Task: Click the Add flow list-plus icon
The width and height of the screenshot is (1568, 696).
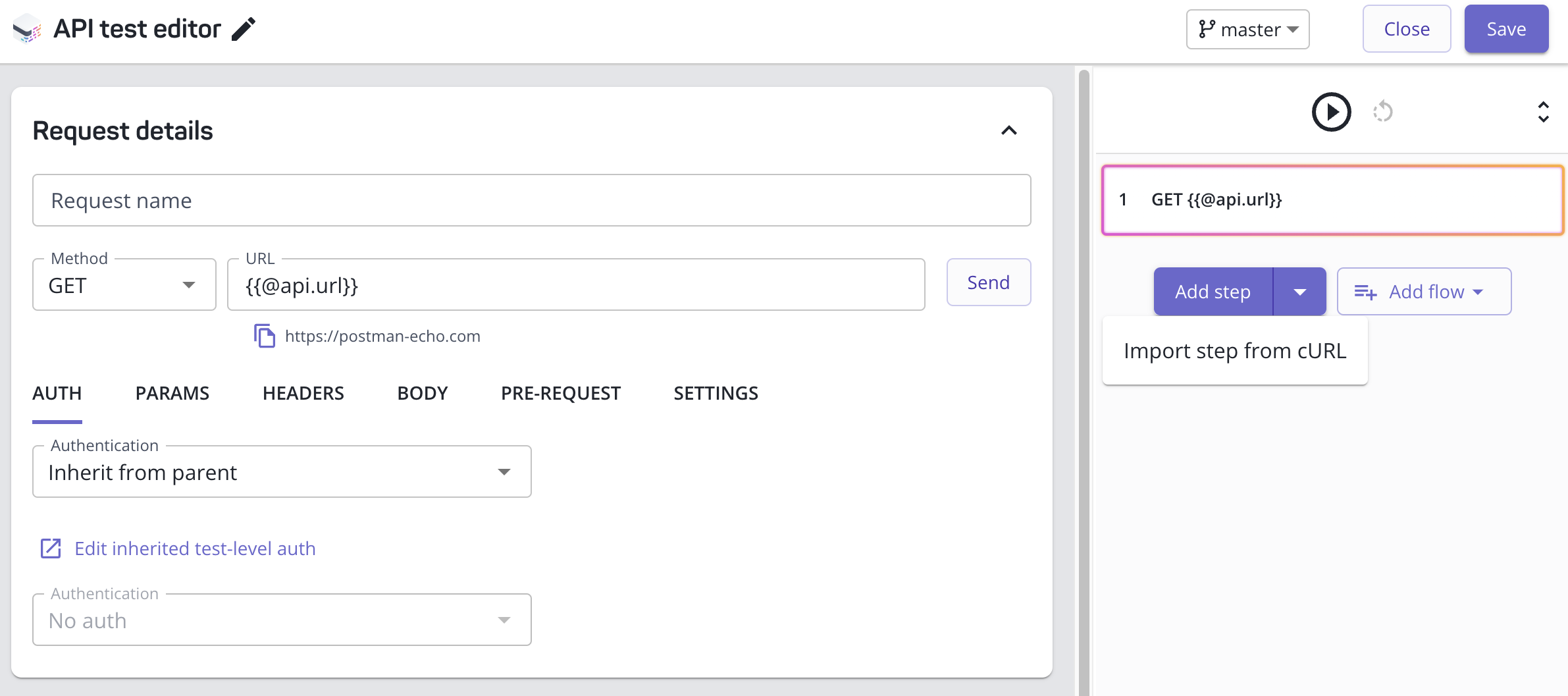Action: click(x=1367, y=292)
